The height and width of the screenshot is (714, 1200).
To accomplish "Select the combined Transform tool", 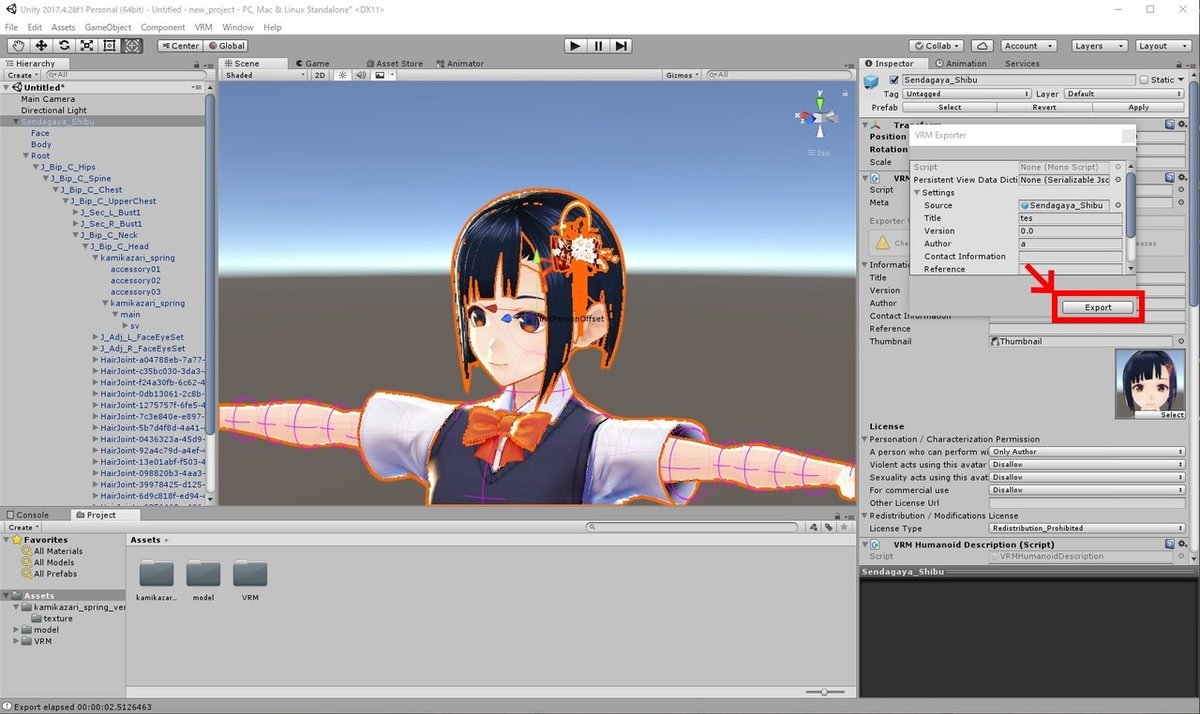I will (133, 45).
